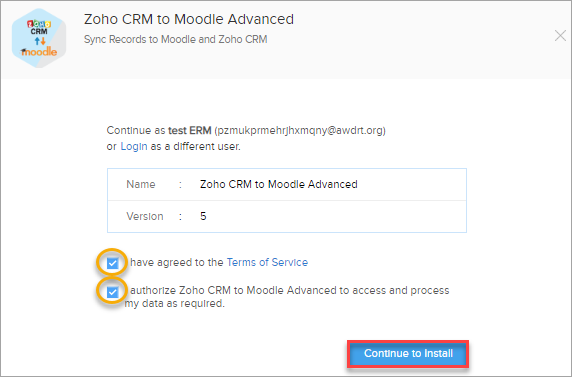Image resolution: width=572 pixels, height=377 pixels.
Task: Toggle the authorize data access checkbox
Action: coord(112,292)
